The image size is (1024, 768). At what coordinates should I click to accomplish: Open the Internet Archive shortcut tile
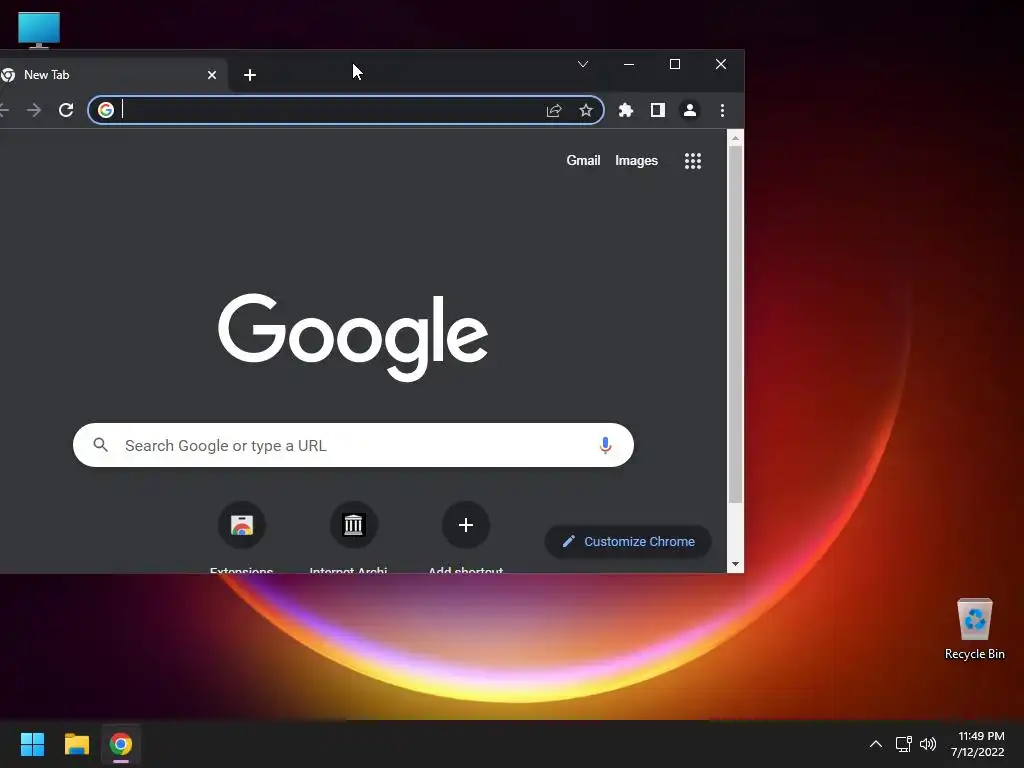point(353,526)
